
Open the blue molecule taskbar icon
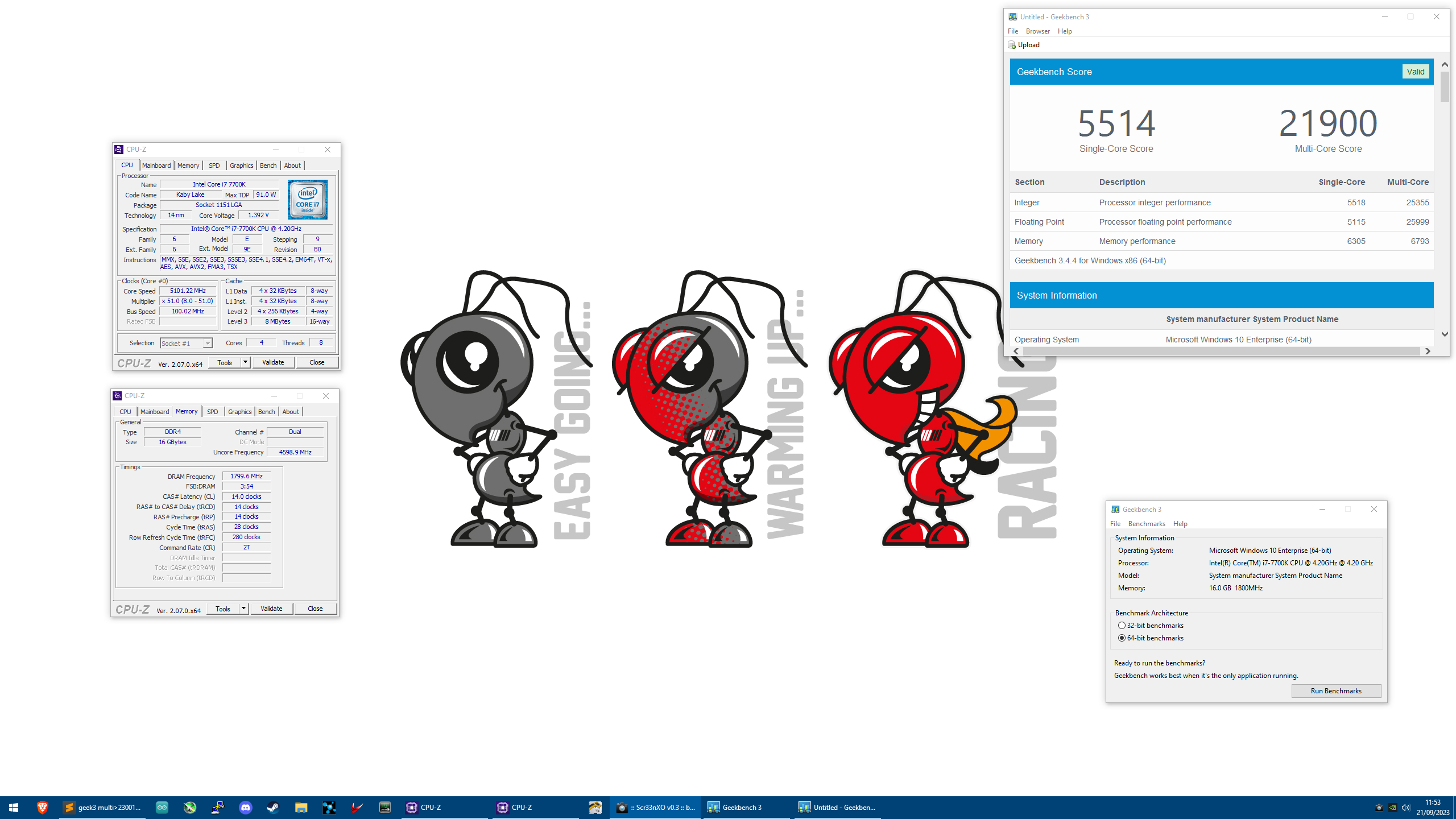click(329, 807)
